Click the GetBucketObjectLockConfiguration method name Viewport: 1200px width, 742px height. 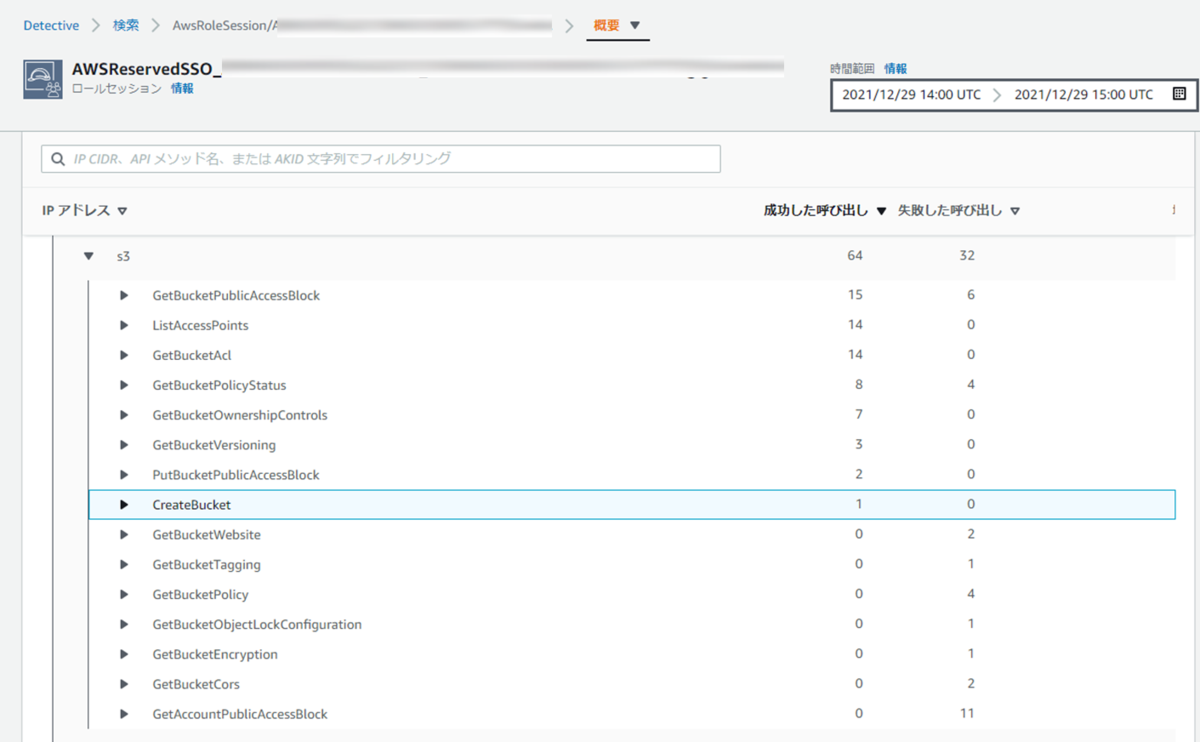(257, 625)
